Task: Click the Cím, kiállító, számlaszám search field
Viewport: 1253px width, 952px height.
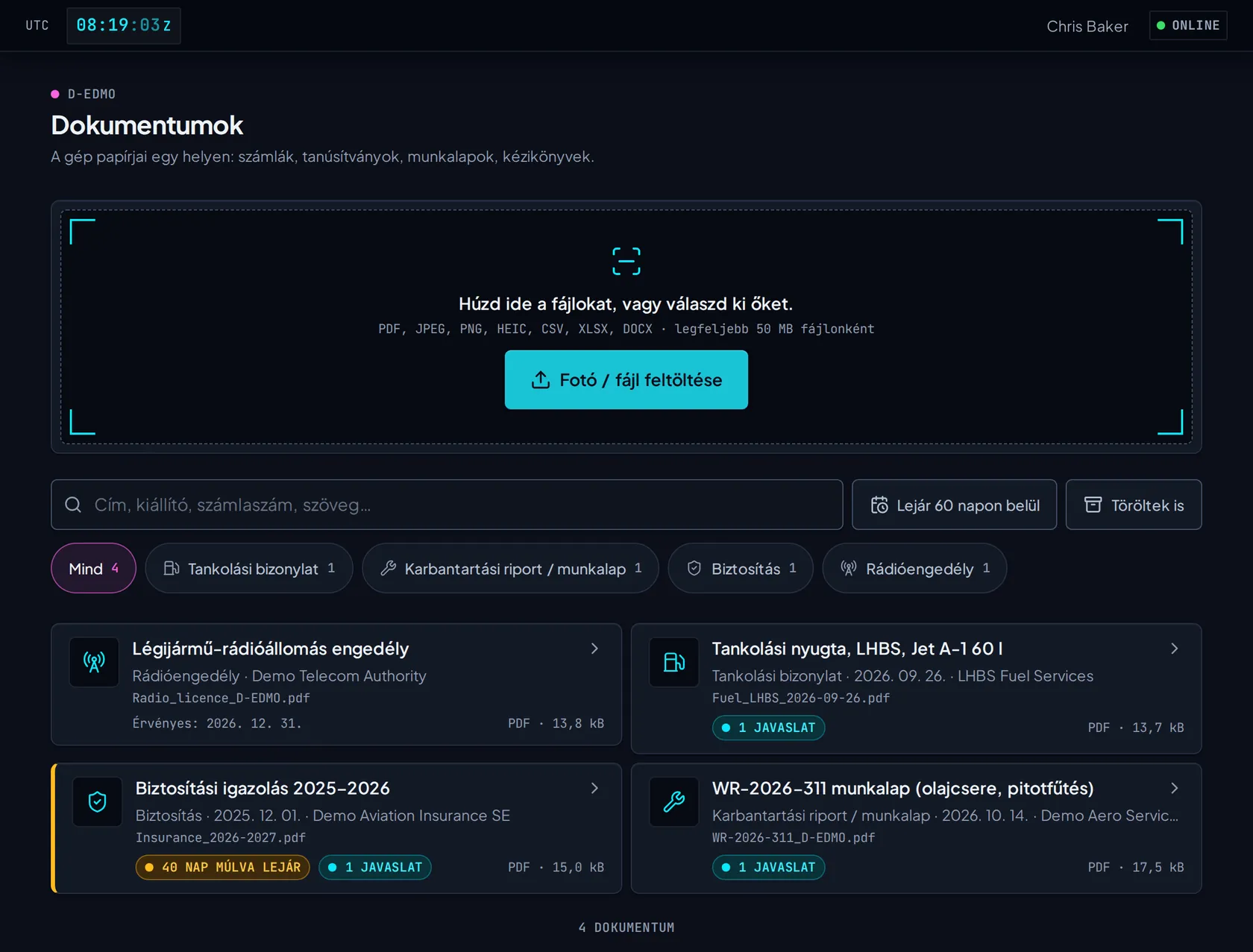Action: coord(447,505)
